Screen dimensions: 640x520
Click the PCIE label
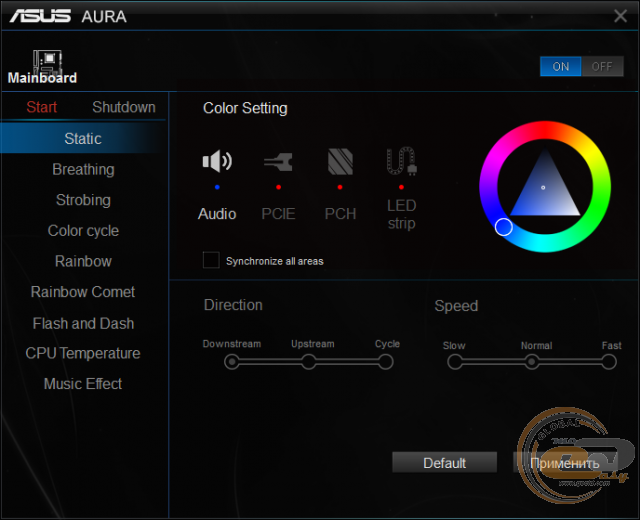click(278, 214)
